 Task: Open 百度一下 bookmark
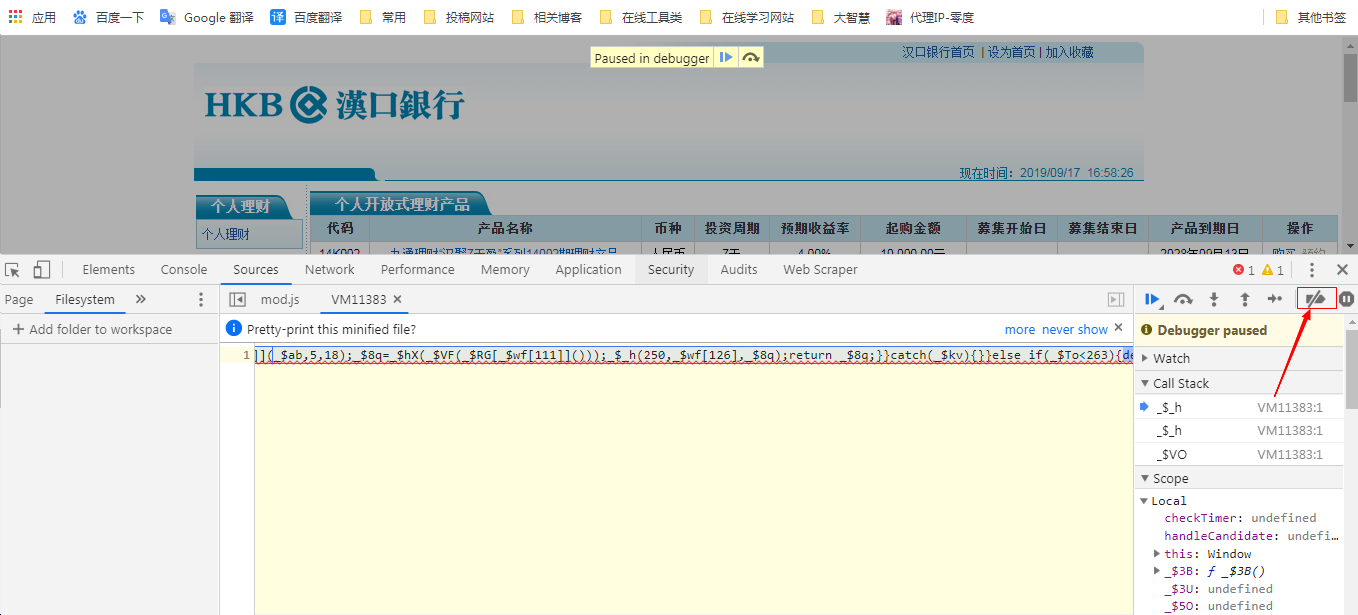pyautogui.click(x=108, y=17)
